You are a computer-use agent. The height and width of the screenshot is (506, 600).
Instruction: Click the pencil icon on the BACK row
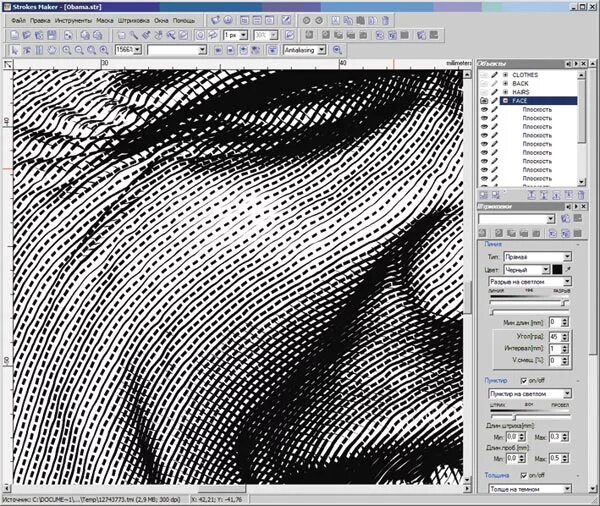(x=494, y=83)
